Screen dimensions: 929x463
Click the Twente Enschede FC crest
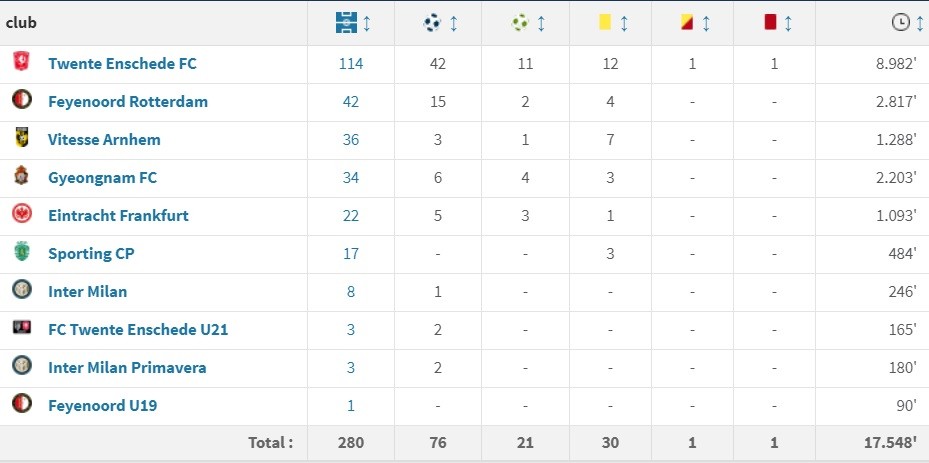tap(21, 63)
